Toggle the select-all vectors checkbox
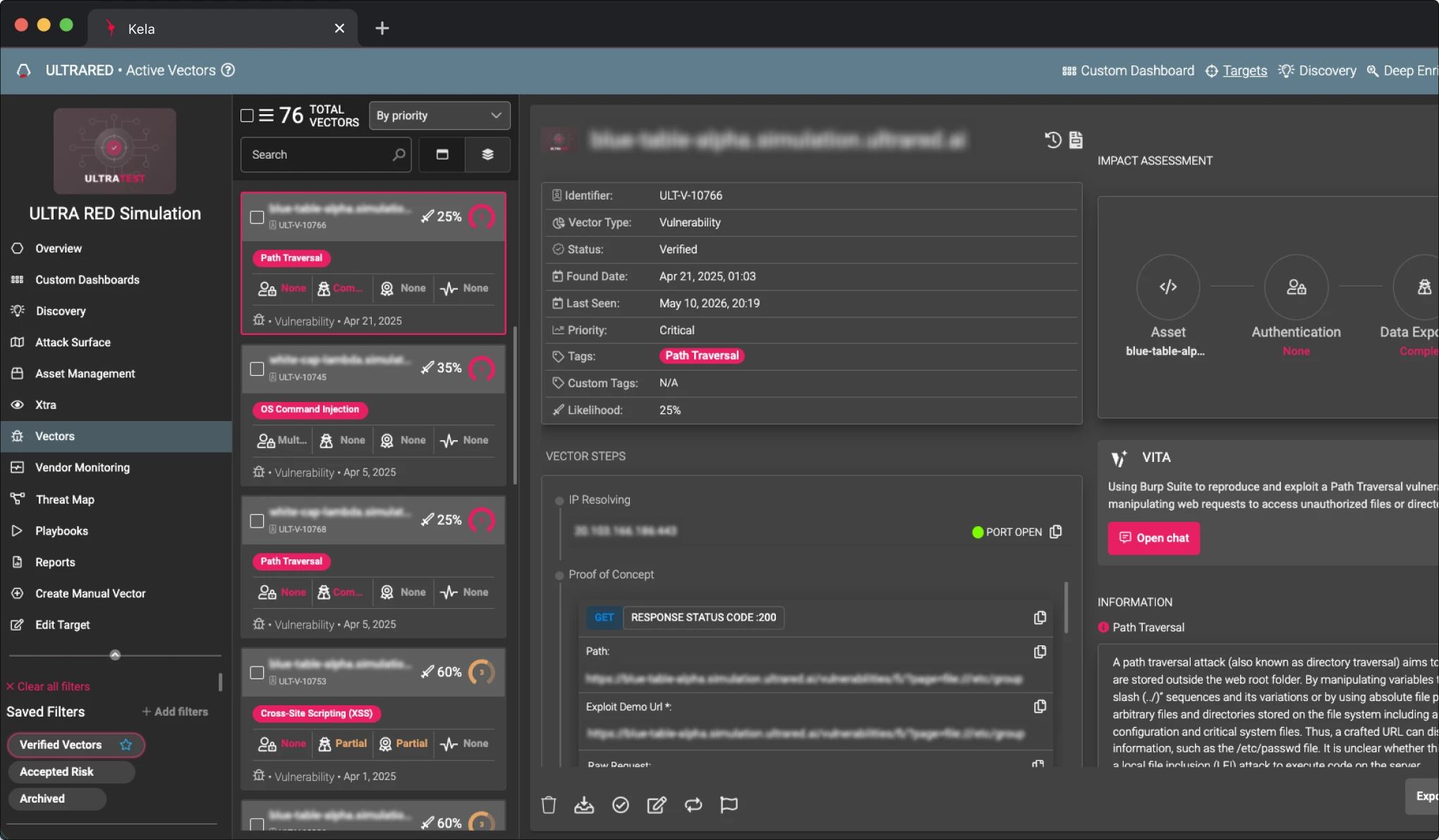The width and height of the screenshot is (1439, 840). (247, 115)
